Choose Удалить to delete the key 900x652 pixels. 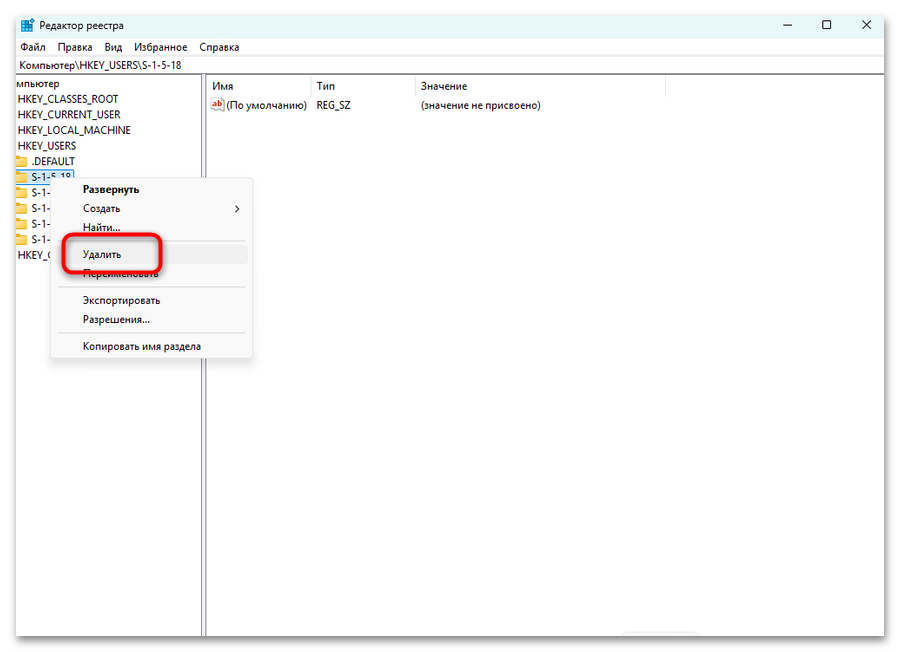pyautogui.click(x=152, y=254)
